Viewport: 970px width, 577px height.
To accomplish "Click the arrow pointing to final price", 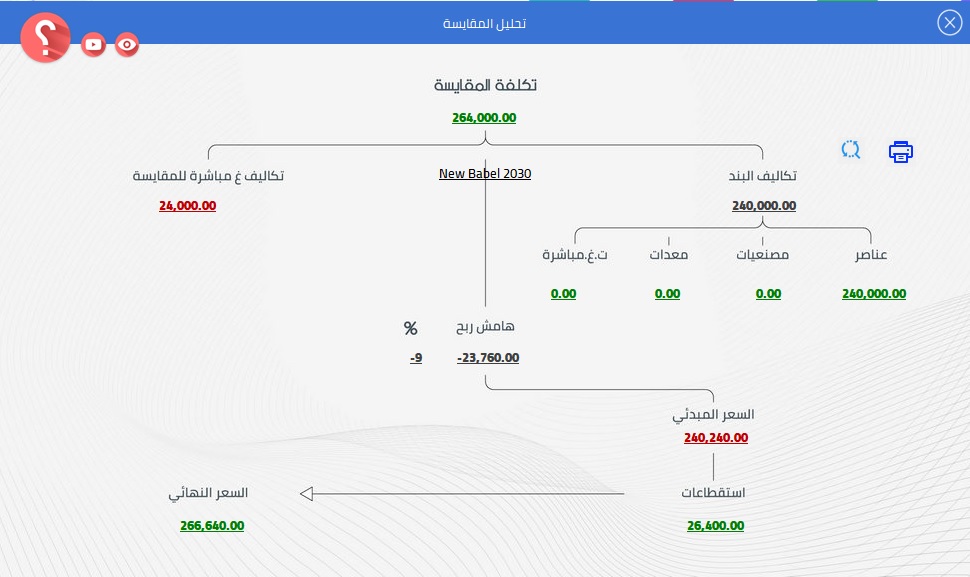I will pos(308,493).
